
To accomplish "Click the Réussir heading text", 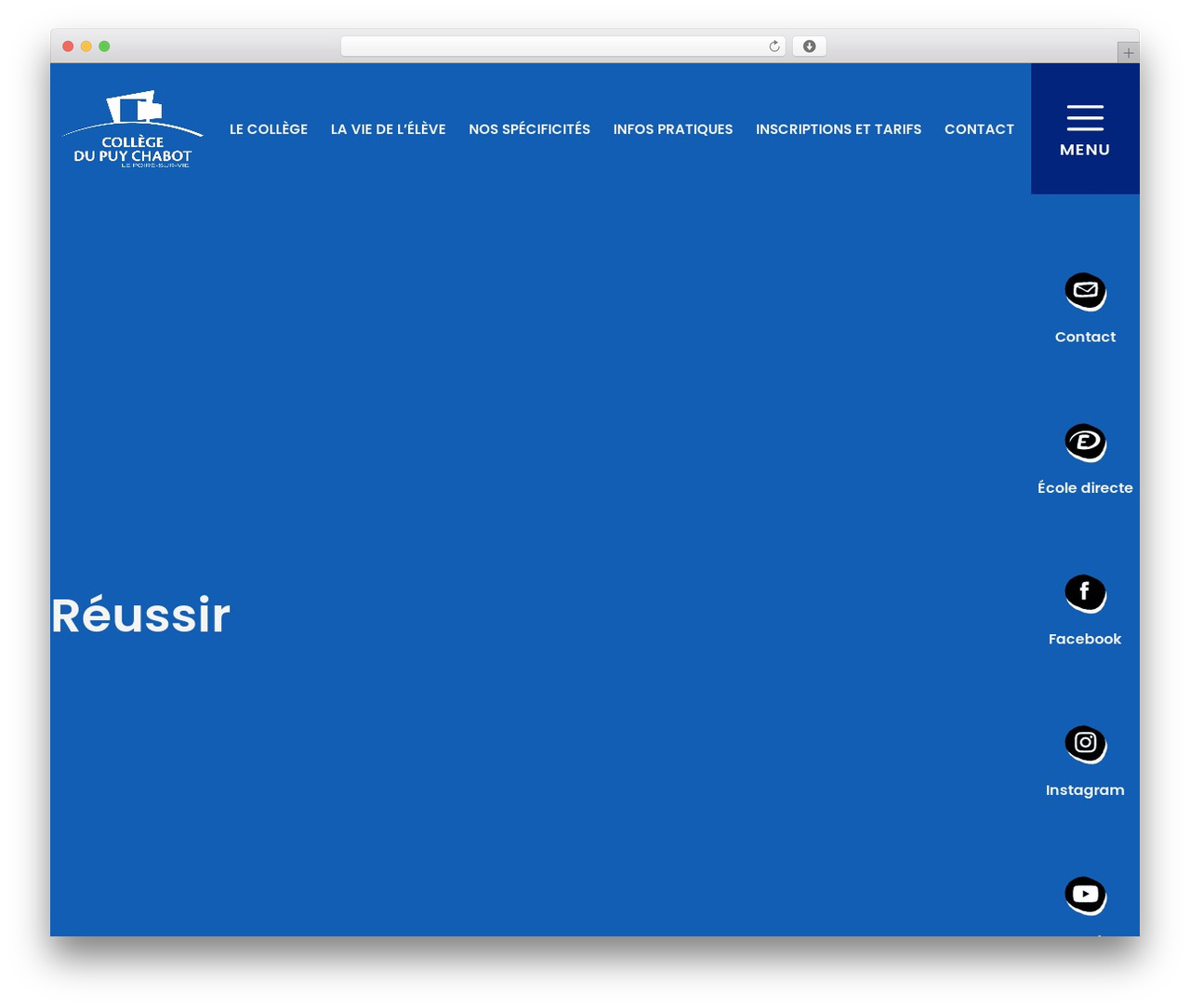I will (x=140, y=616).
